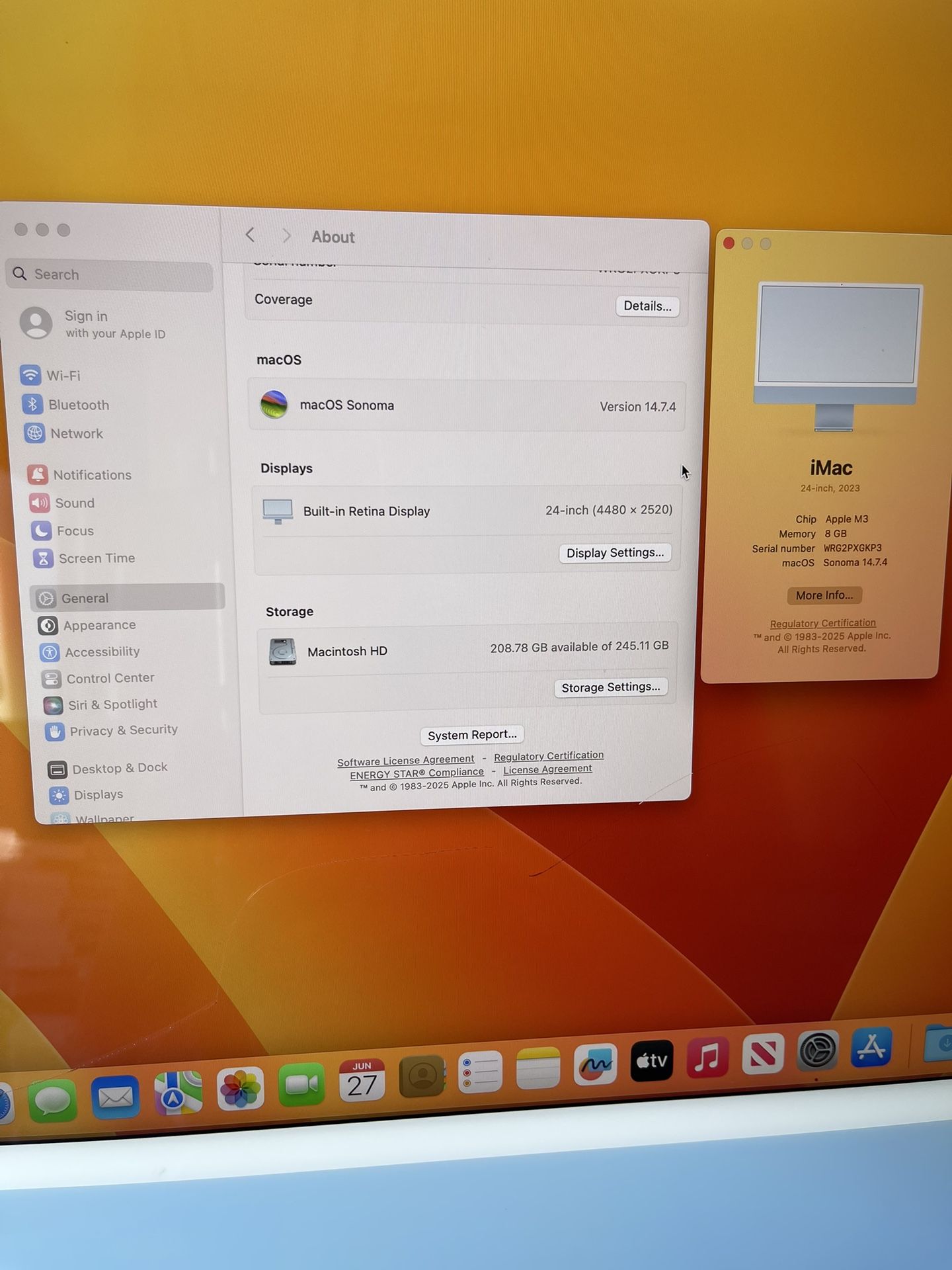The image size is (952, 1270).
Task: Open Maps from the Dock
Action: coord(178,1093)
